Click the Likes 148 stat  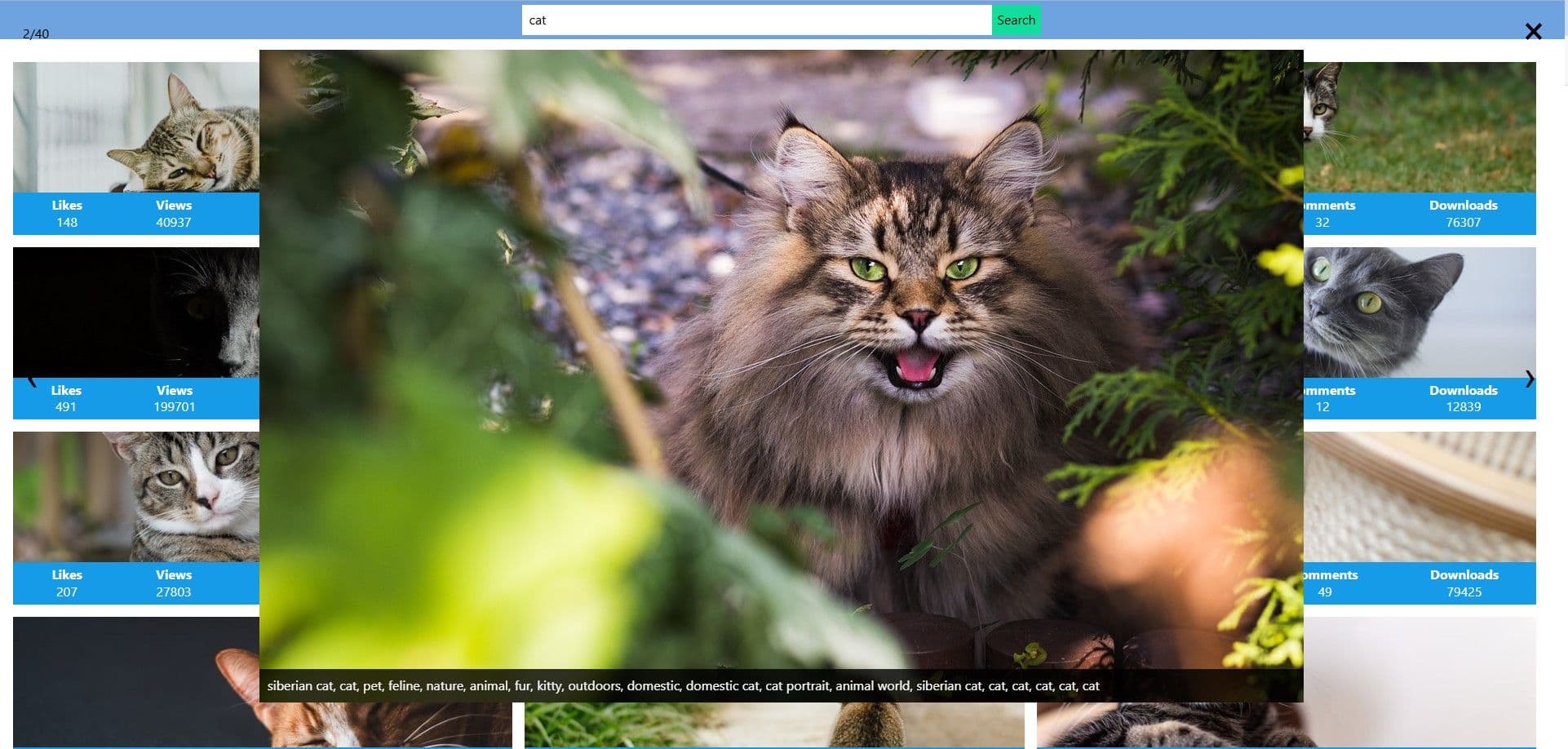[67, 214]
